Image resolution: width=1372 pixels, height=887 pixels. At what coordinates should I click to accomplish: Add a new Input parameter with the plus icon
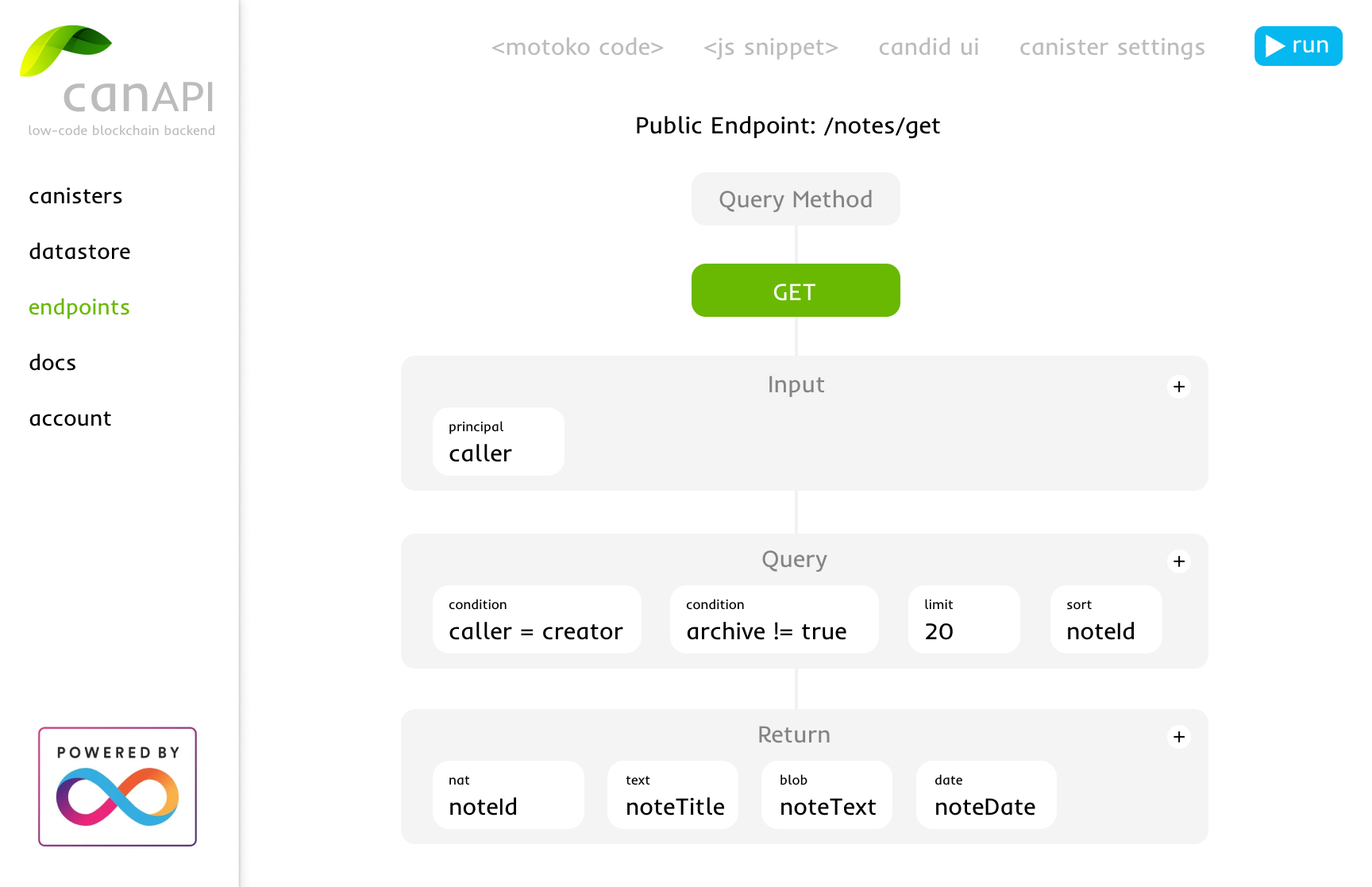[x=1178, y=387]
